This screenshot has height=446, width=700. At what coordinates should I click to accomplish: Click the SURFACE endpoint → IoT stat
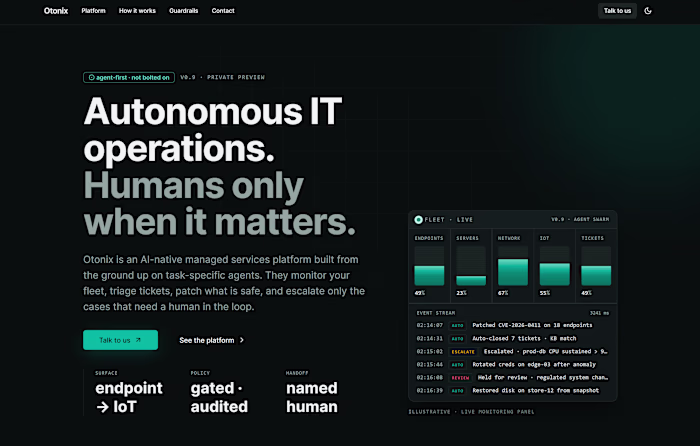click(129, 393)
